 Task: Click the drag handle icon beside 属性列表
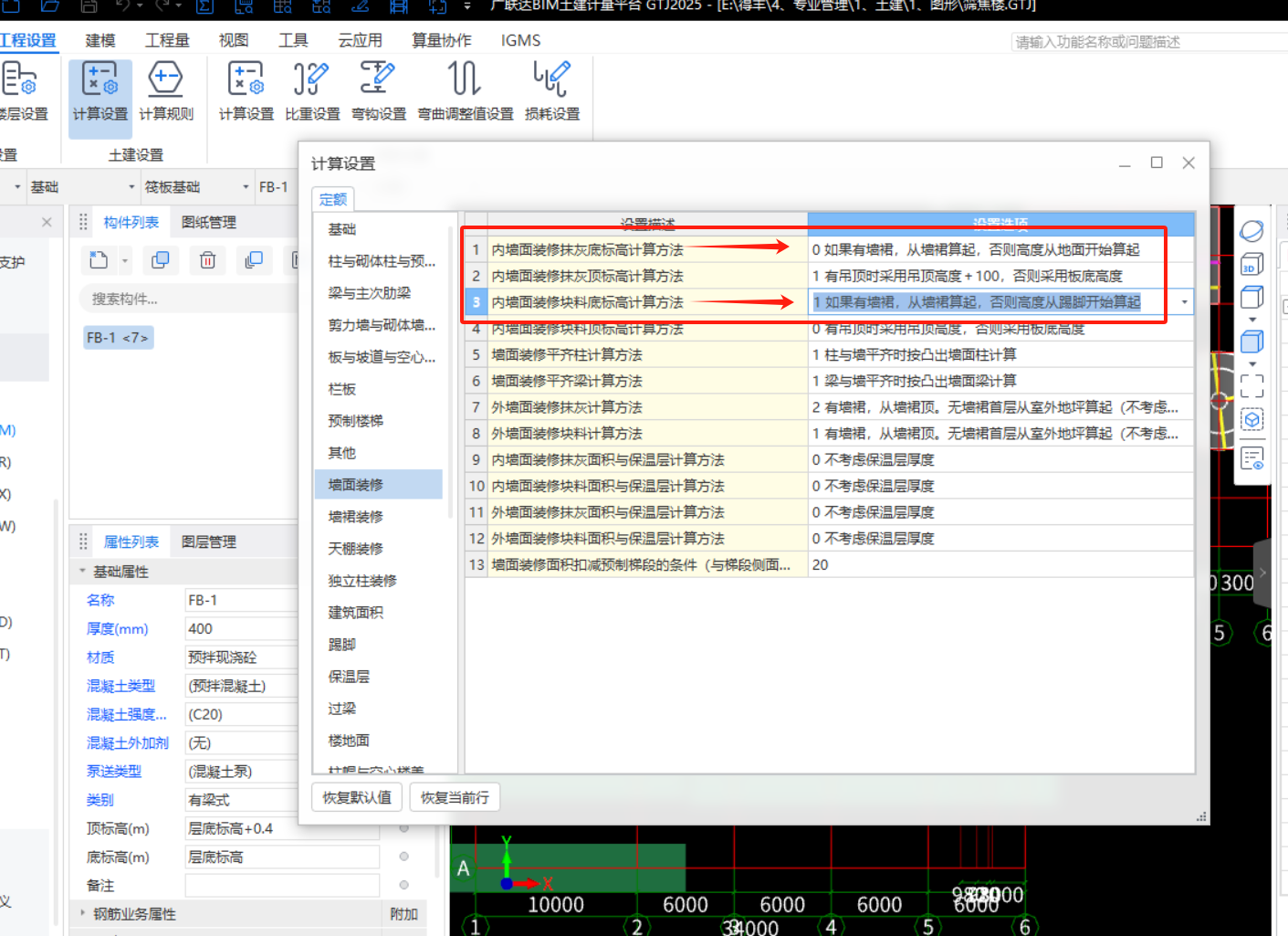click(83, 542)
